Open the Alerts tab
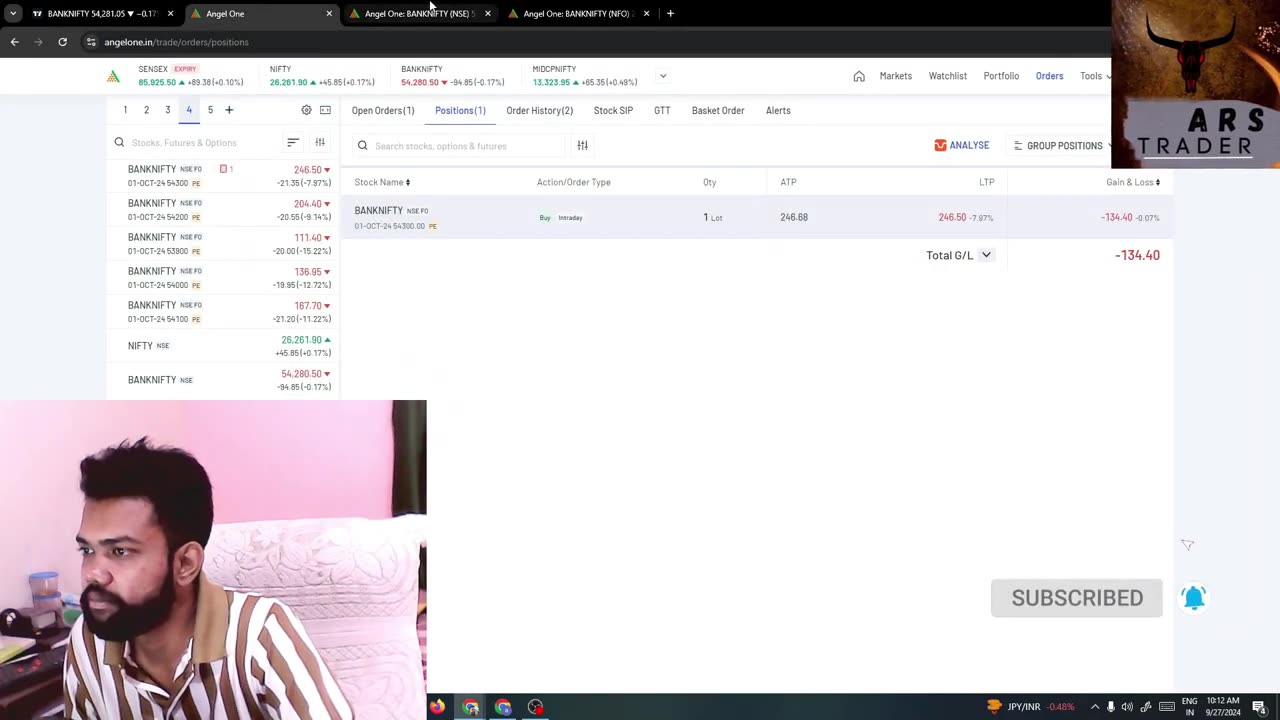Viewport: 1280px width, 720px height. click(x=778, y=111)
